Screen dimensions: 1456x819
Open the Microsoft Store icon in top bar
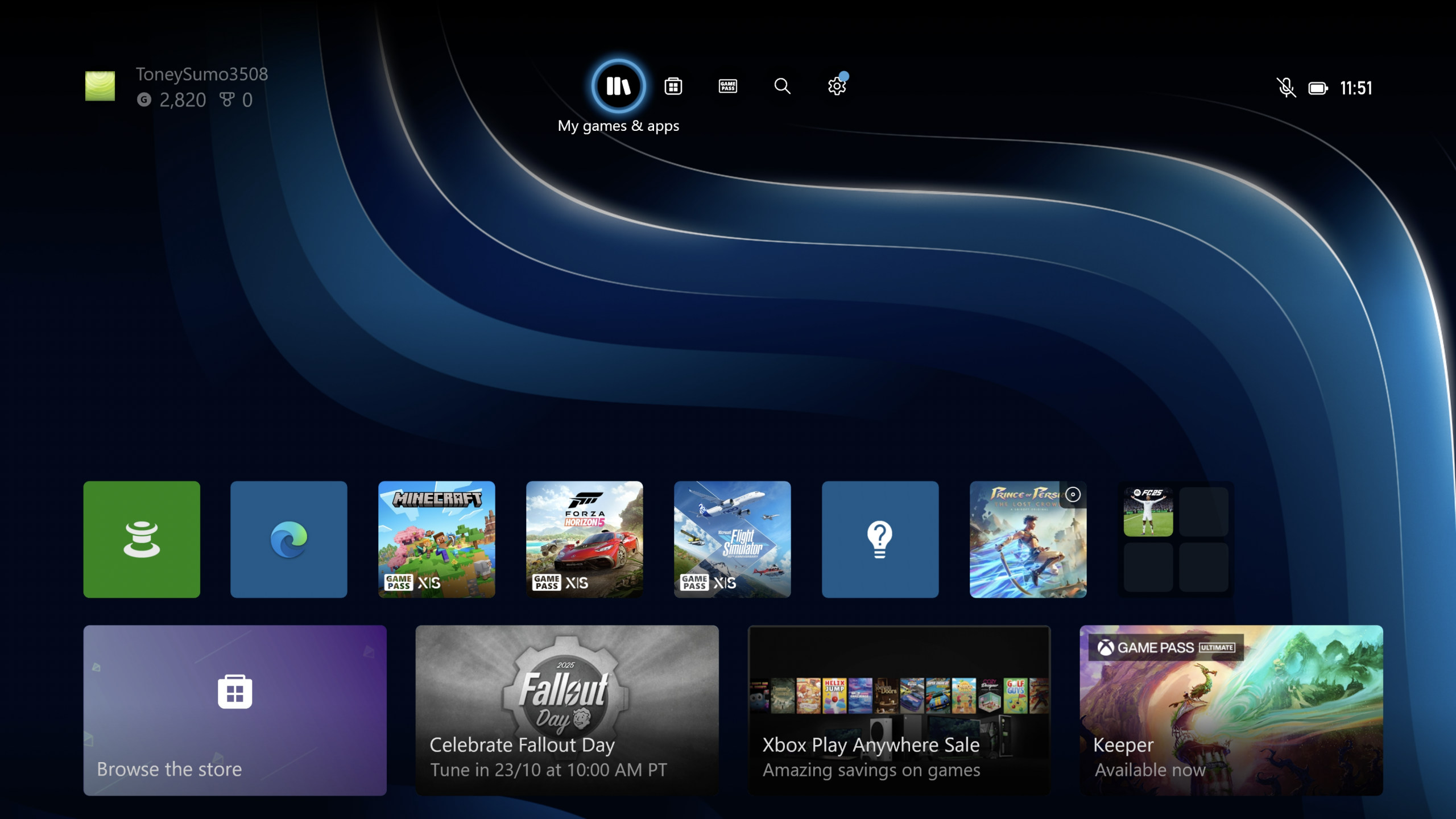673,86
